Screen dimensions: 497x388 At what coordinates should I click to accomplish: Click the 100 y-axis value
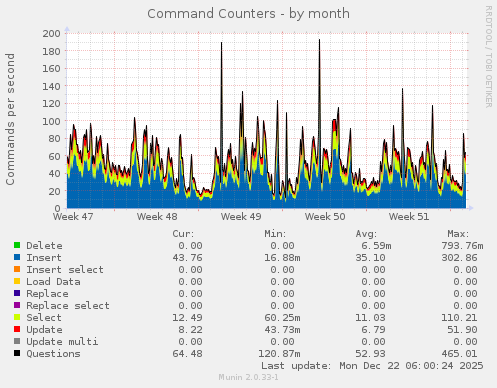pyautogui.click(x=51, y=121)
